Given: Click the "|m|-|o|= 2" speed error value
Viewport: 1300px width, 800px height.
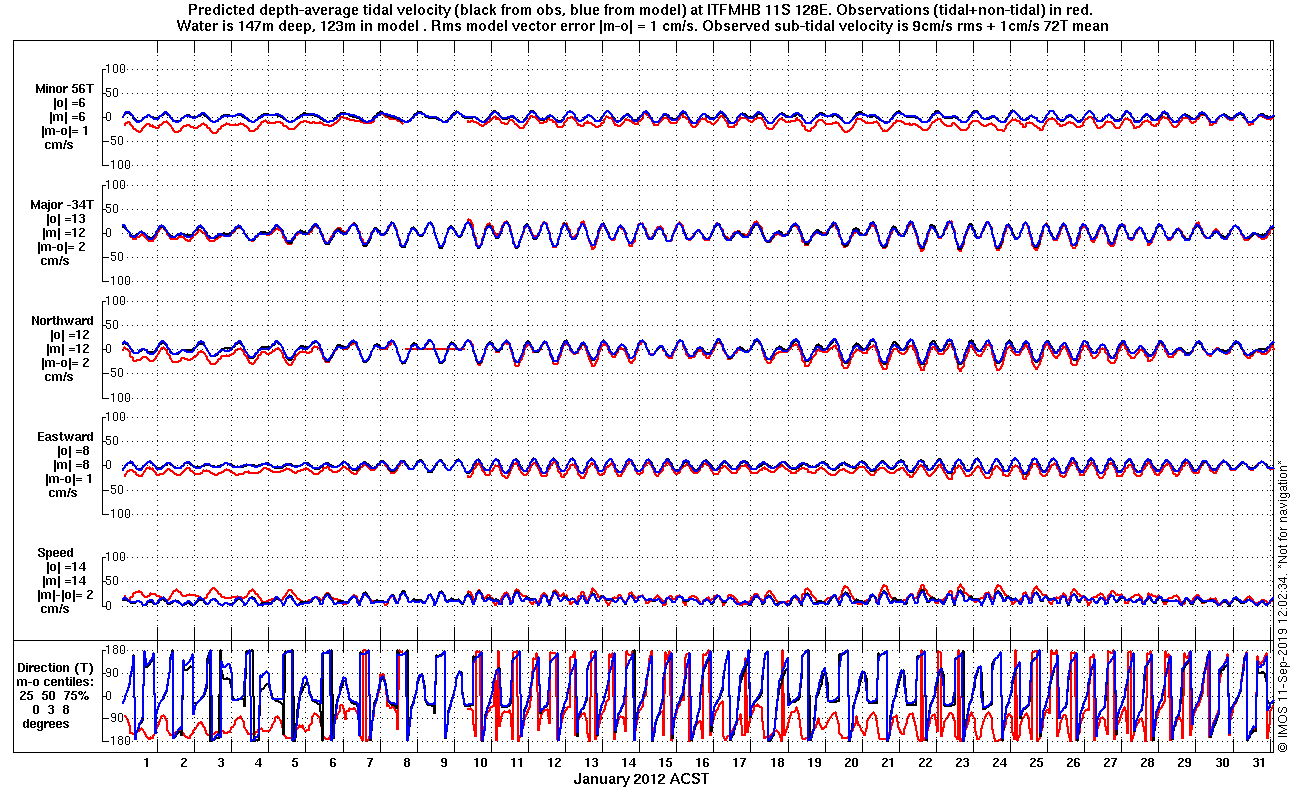Looking at the screenshot, I should [65, 594].
